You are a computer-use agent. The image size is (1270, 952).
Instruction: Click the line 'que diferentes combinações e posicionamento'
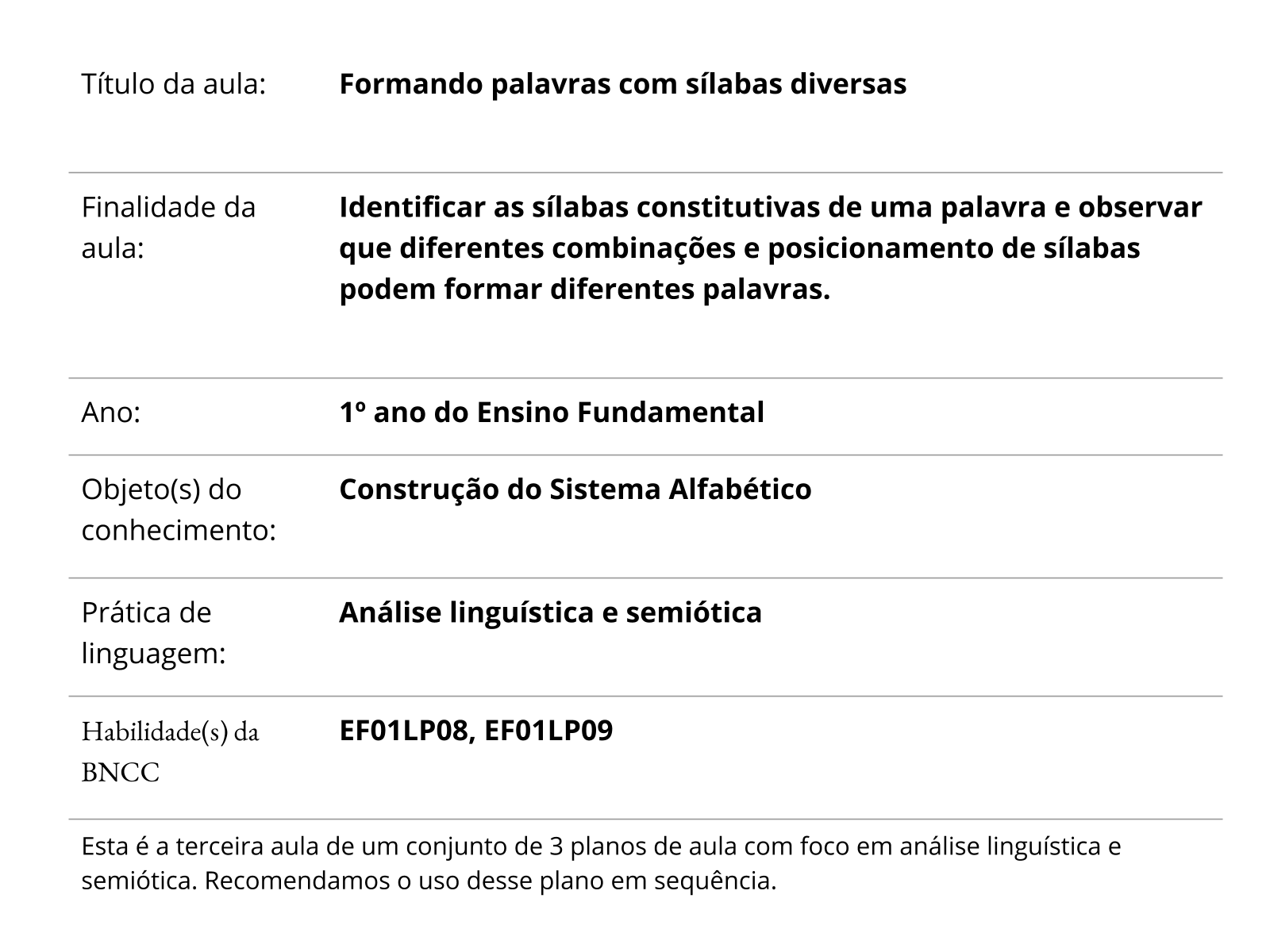pos(683,248)
